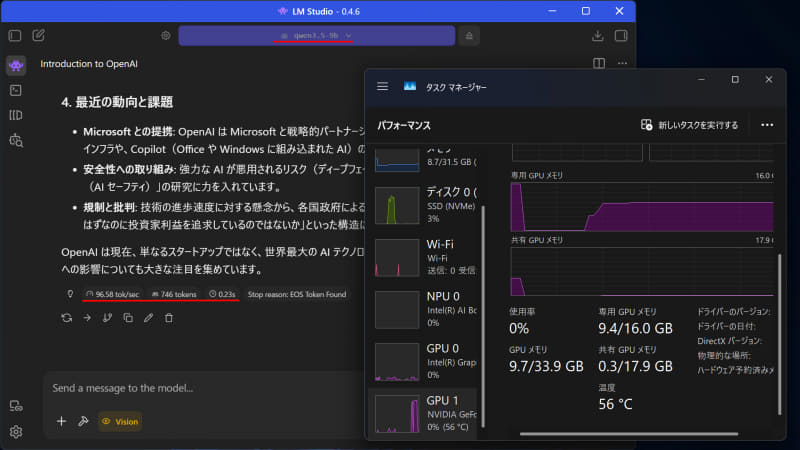The width and height of the screenshot is (800, 450).
Task: Open the Chat section in LM Studio sidebar
Action: tap(16, 65)
